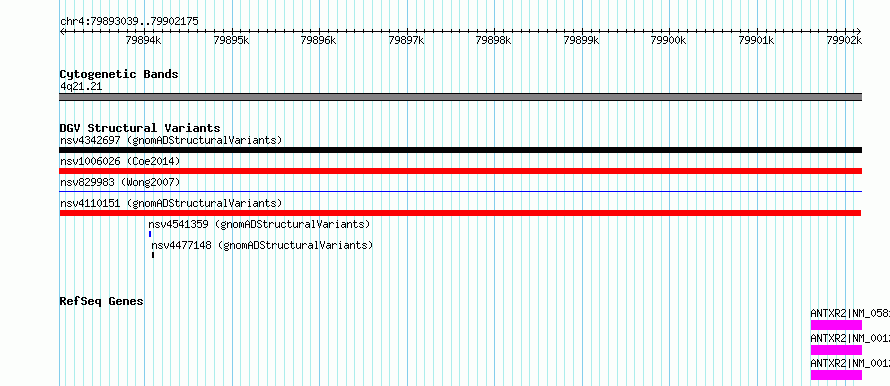Click the 79895k ruler tick label
This screenshot has width=890, height=386.
[231, 40]
